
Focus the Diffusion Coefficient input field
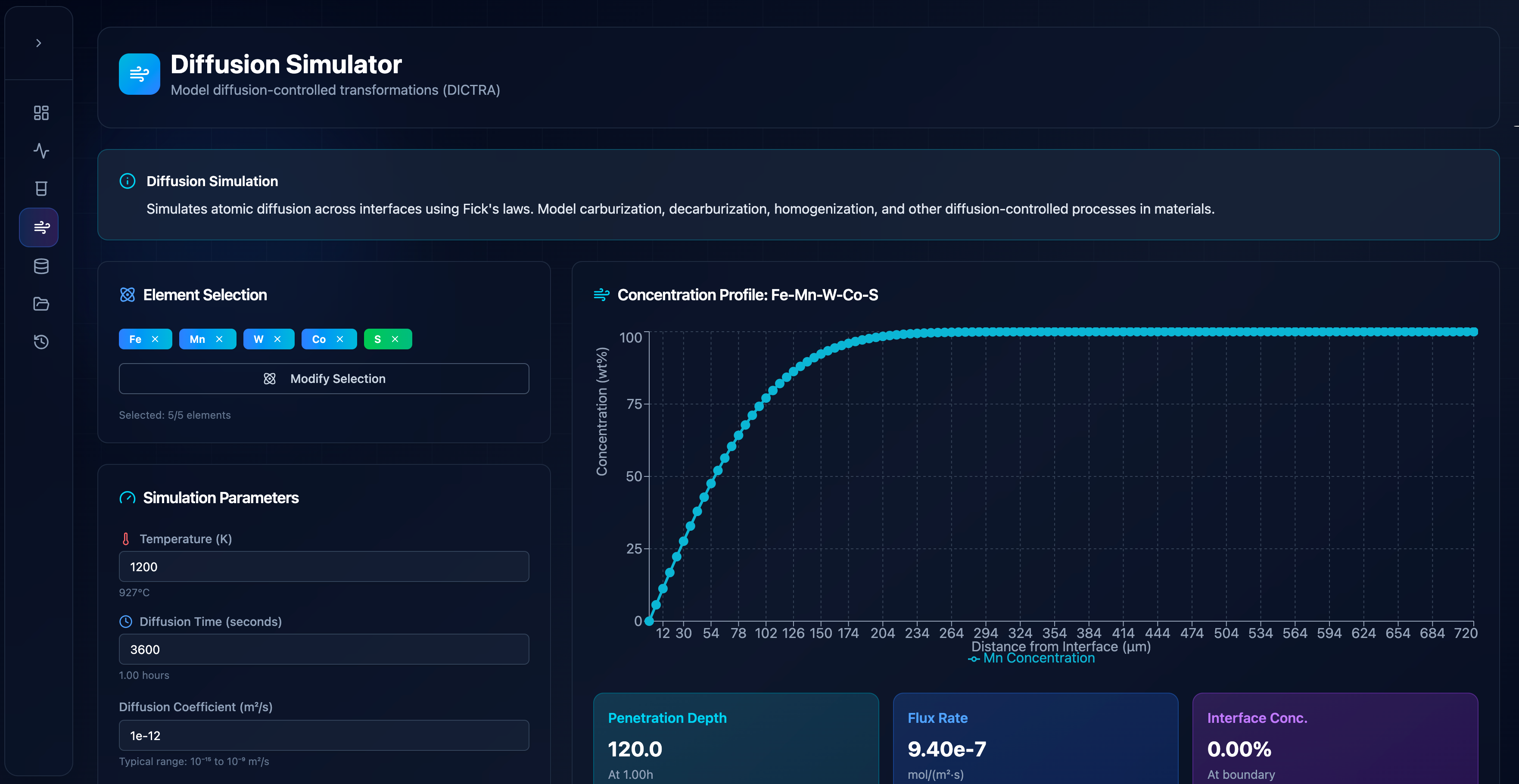[x=324, y=735]
